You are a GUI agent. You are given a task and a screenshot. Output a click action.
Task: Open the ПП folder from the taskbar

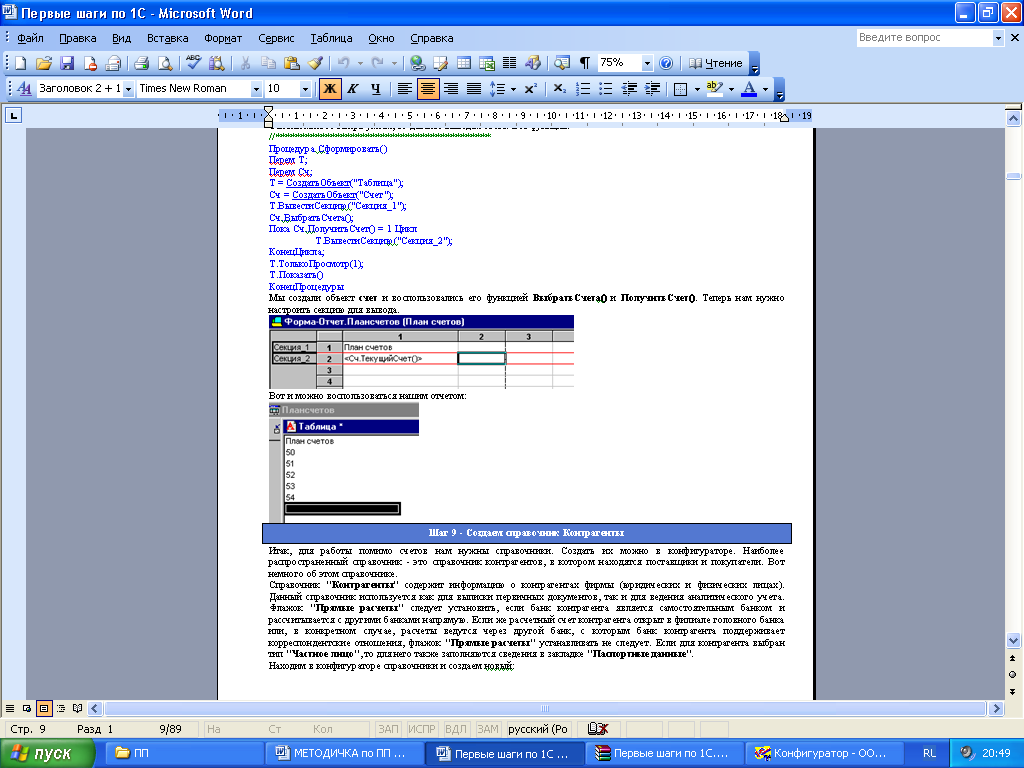click(185, 753)
